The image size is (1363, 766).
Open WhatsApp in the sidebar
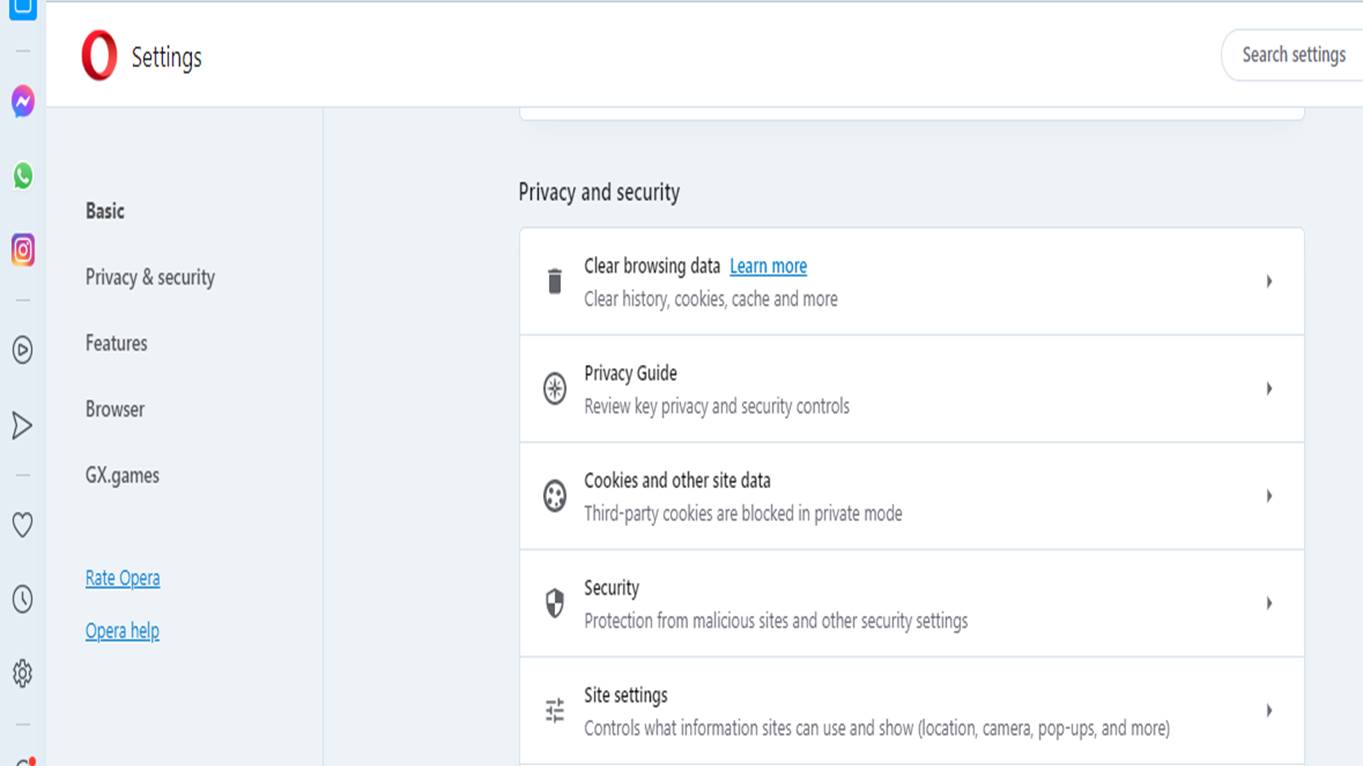(22, 176)
